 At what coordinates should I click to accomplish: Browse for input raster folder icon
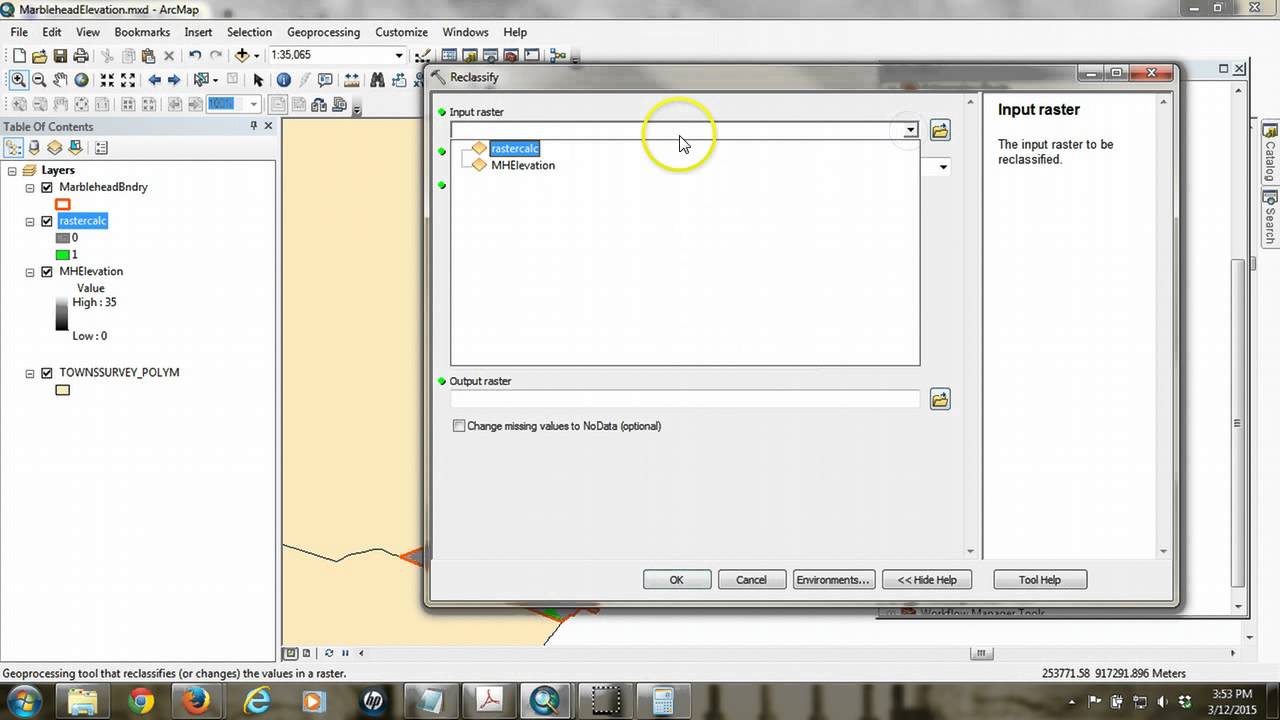point(940,130)
